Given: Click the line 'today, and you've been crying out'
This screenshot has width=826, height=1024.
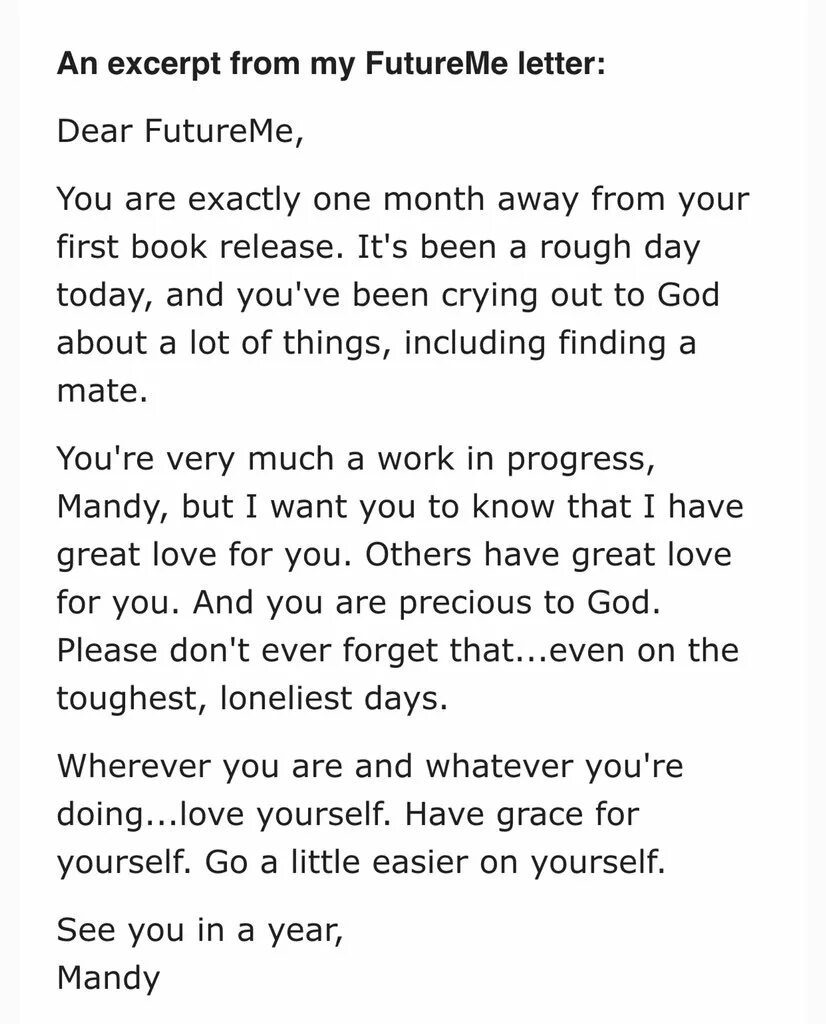Looking at the screenshot, I should (x=388, y=295).
